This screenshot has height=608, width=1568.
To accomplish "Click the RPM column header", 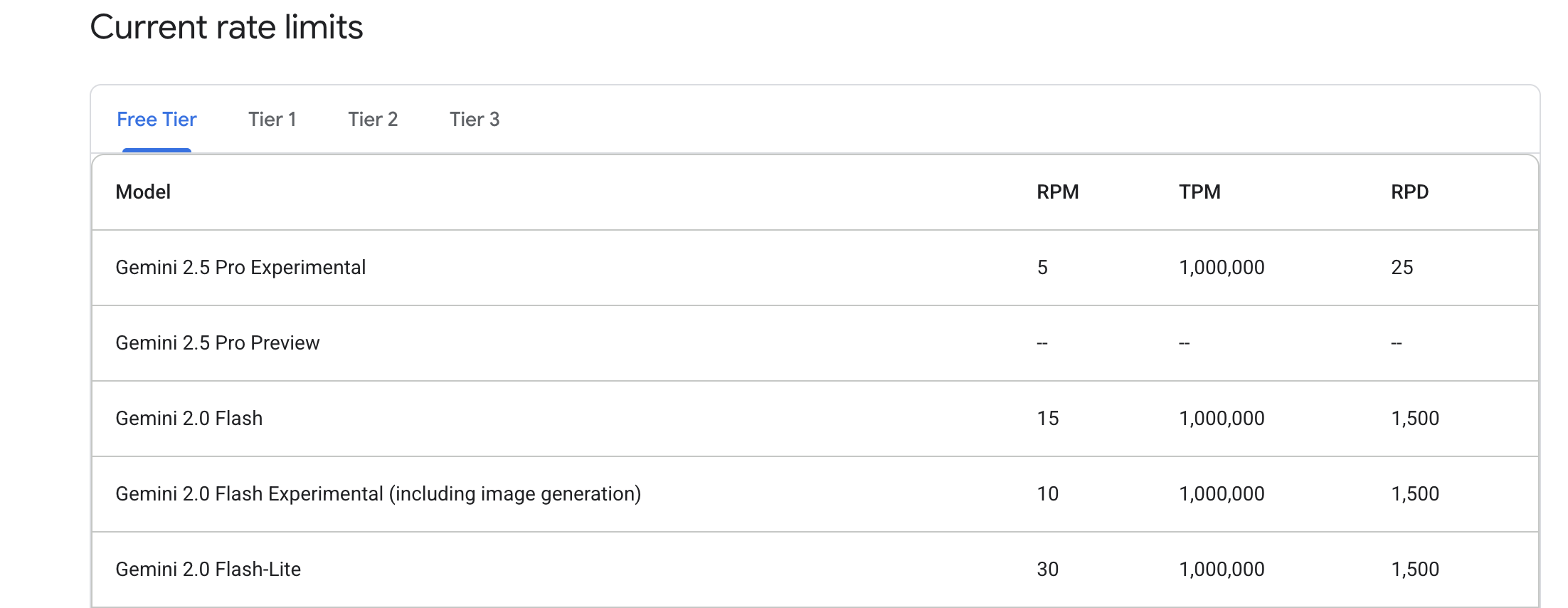I will coord(1057,192).
